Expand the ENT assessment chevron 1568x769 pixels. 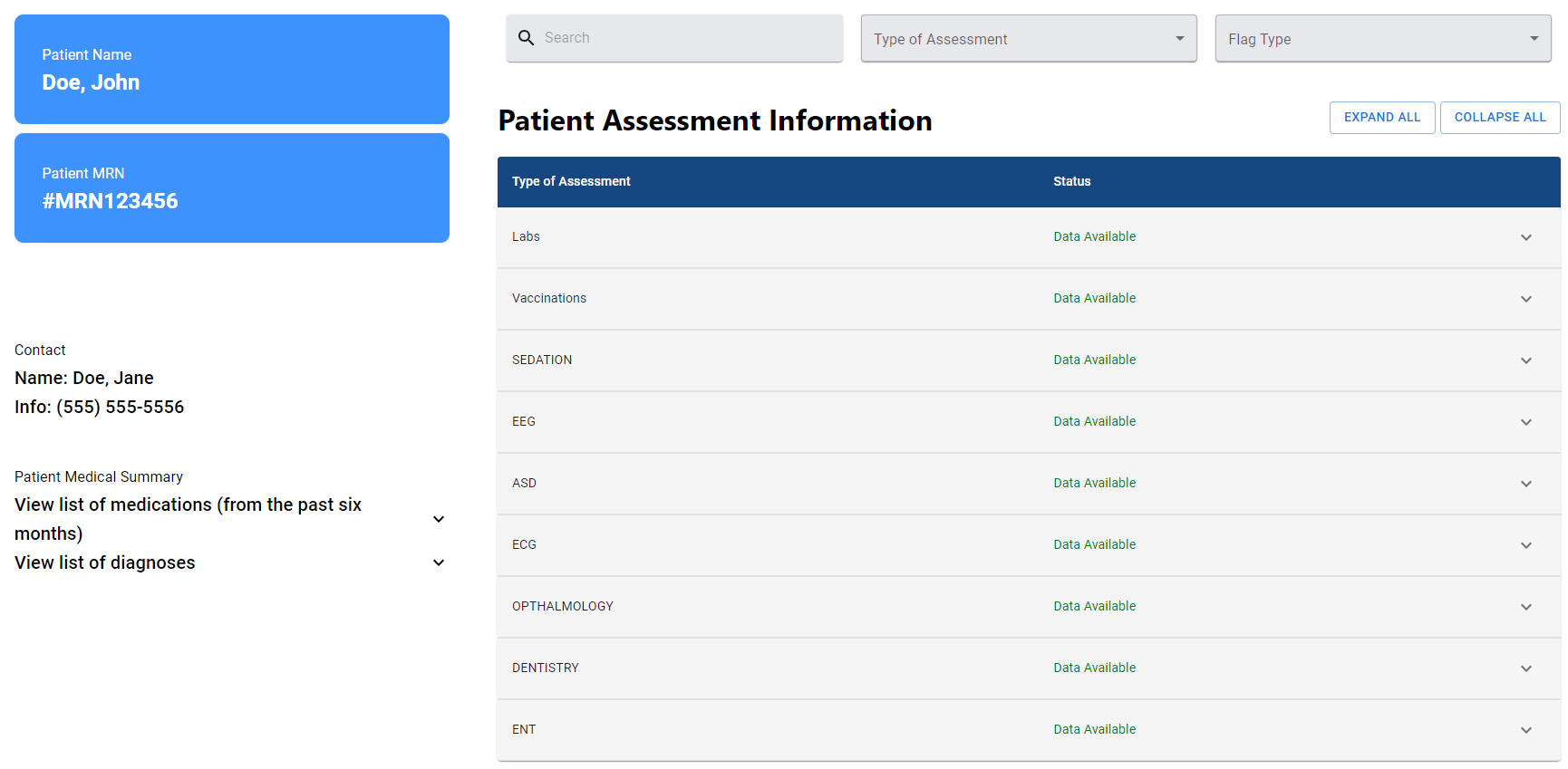[1525, 730]
